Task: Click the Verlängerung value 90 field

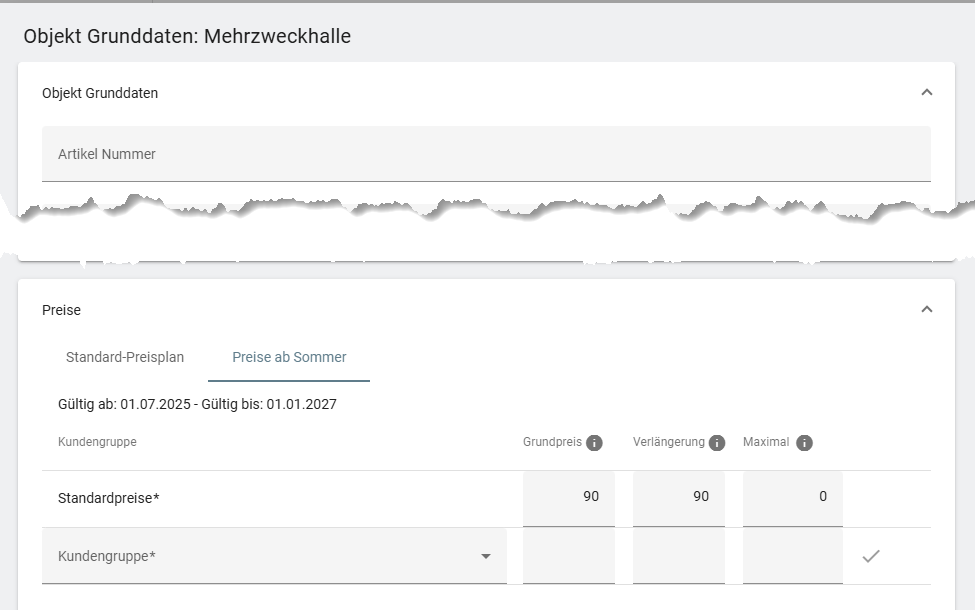Action: point(679,497)
